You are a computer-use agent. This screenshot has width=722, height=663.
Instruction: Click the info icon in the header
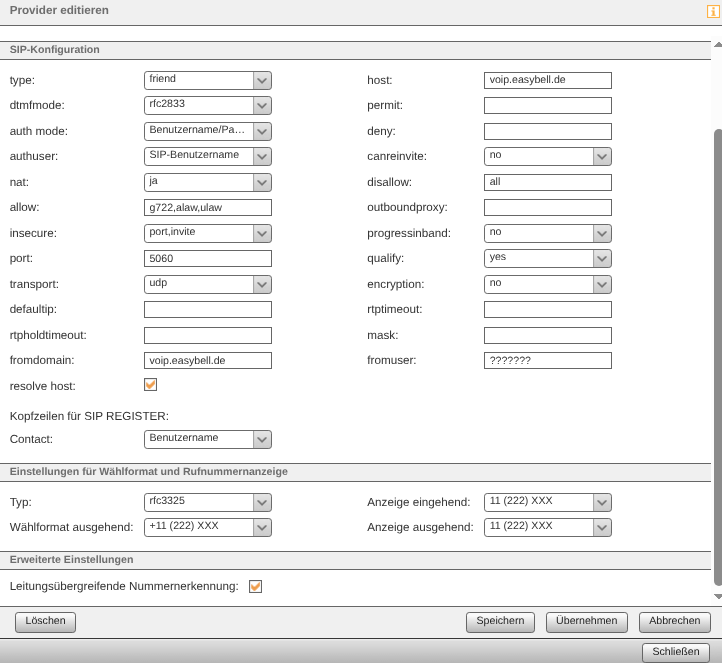click(713, 11)
